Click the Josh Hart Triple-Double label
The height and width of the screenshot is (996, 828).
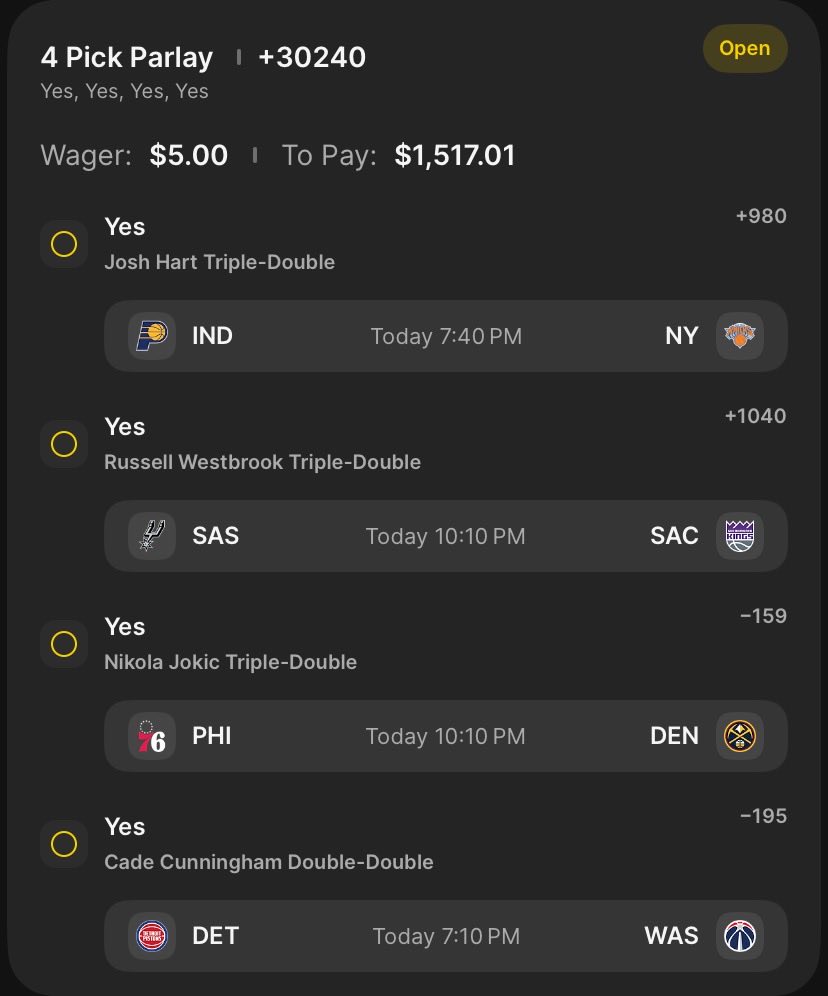point(219,262)
